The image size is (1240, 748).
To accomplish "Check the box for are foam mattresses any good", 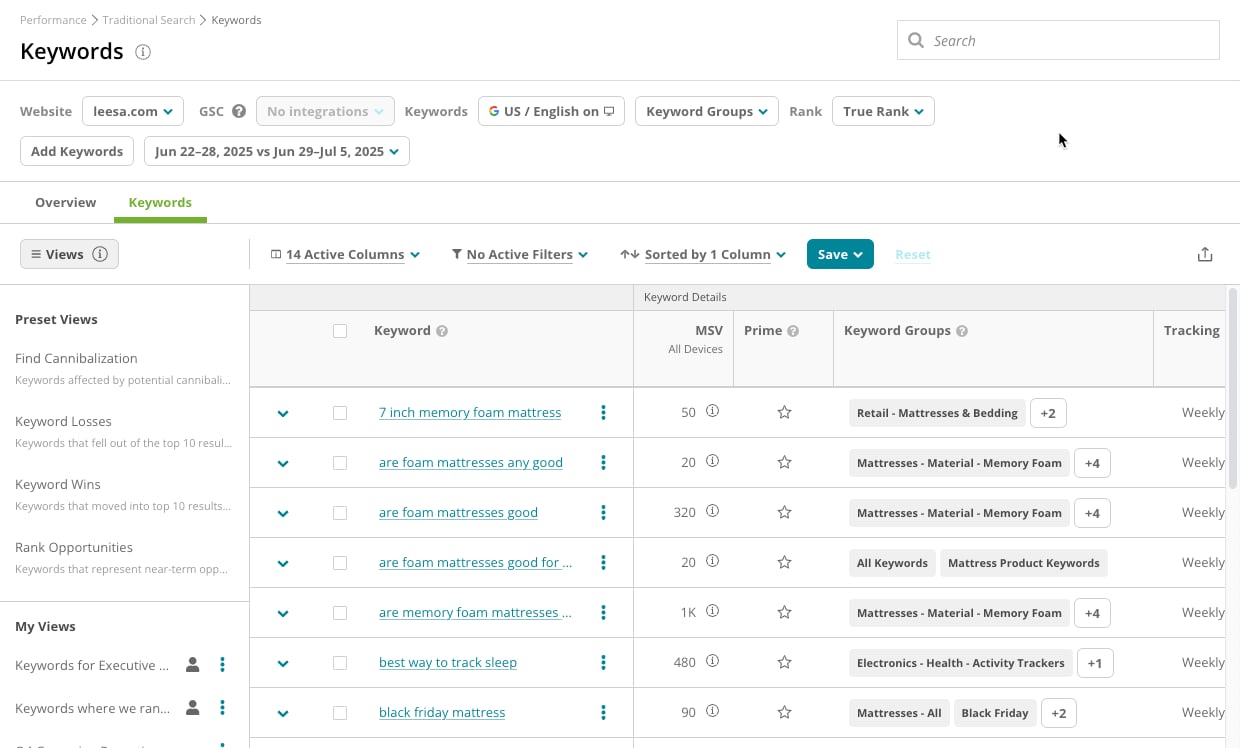I will click(340, 463).
